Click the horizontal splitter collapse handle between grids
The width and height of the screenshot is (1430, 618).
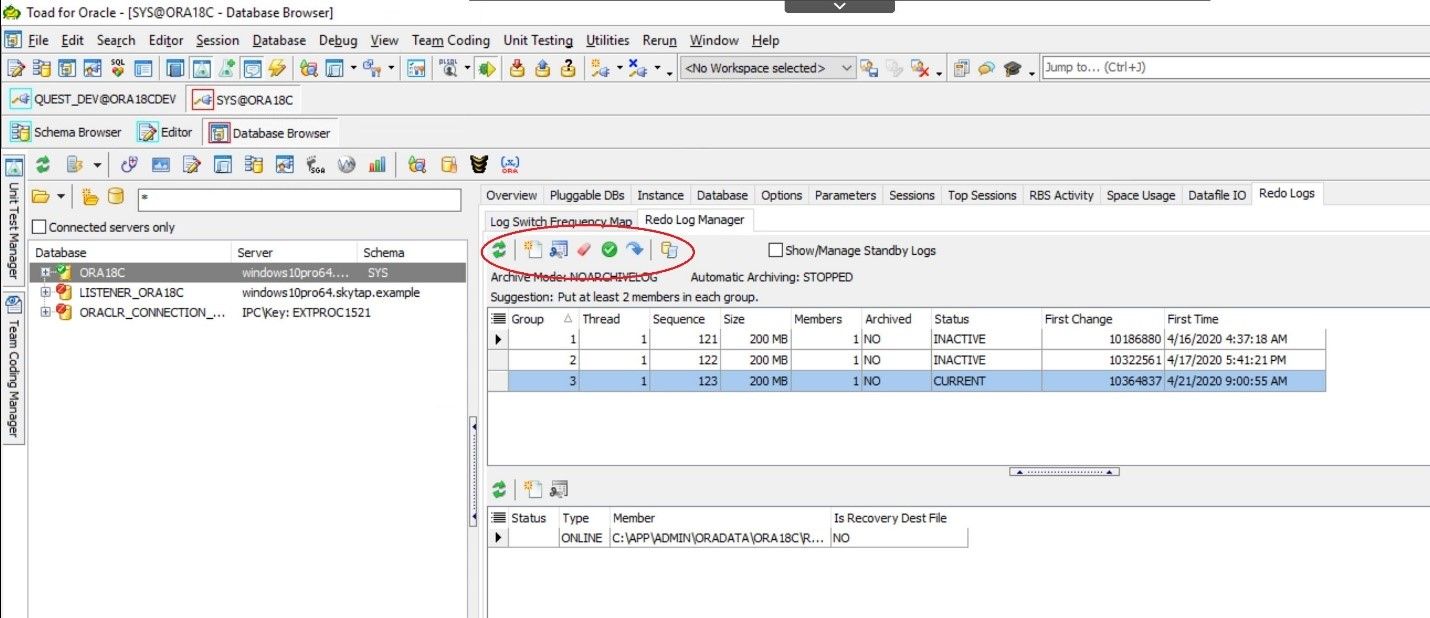[x=1064, y=471]
